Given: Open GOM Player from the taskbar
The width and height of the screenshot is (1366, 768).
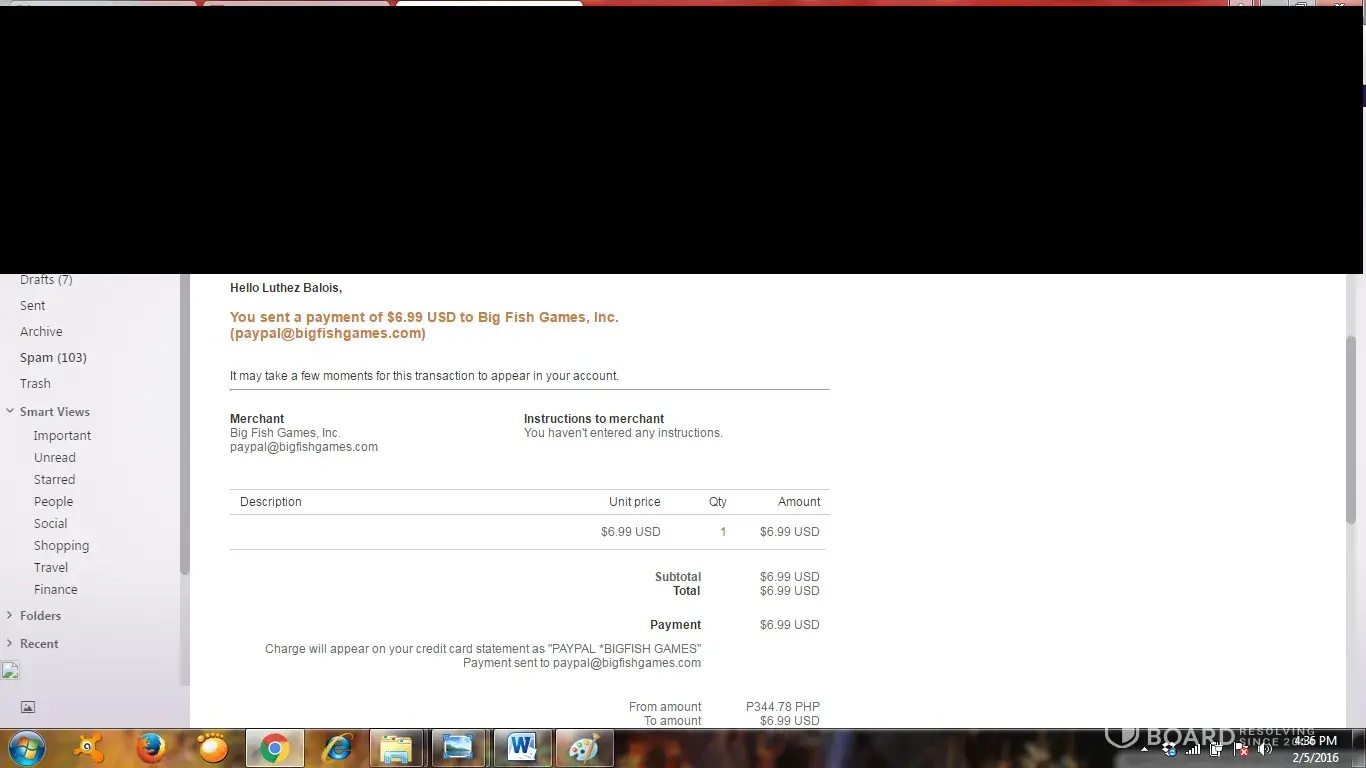Looking at the screenshot, I should pyautogui.click(x=213, y=748).
